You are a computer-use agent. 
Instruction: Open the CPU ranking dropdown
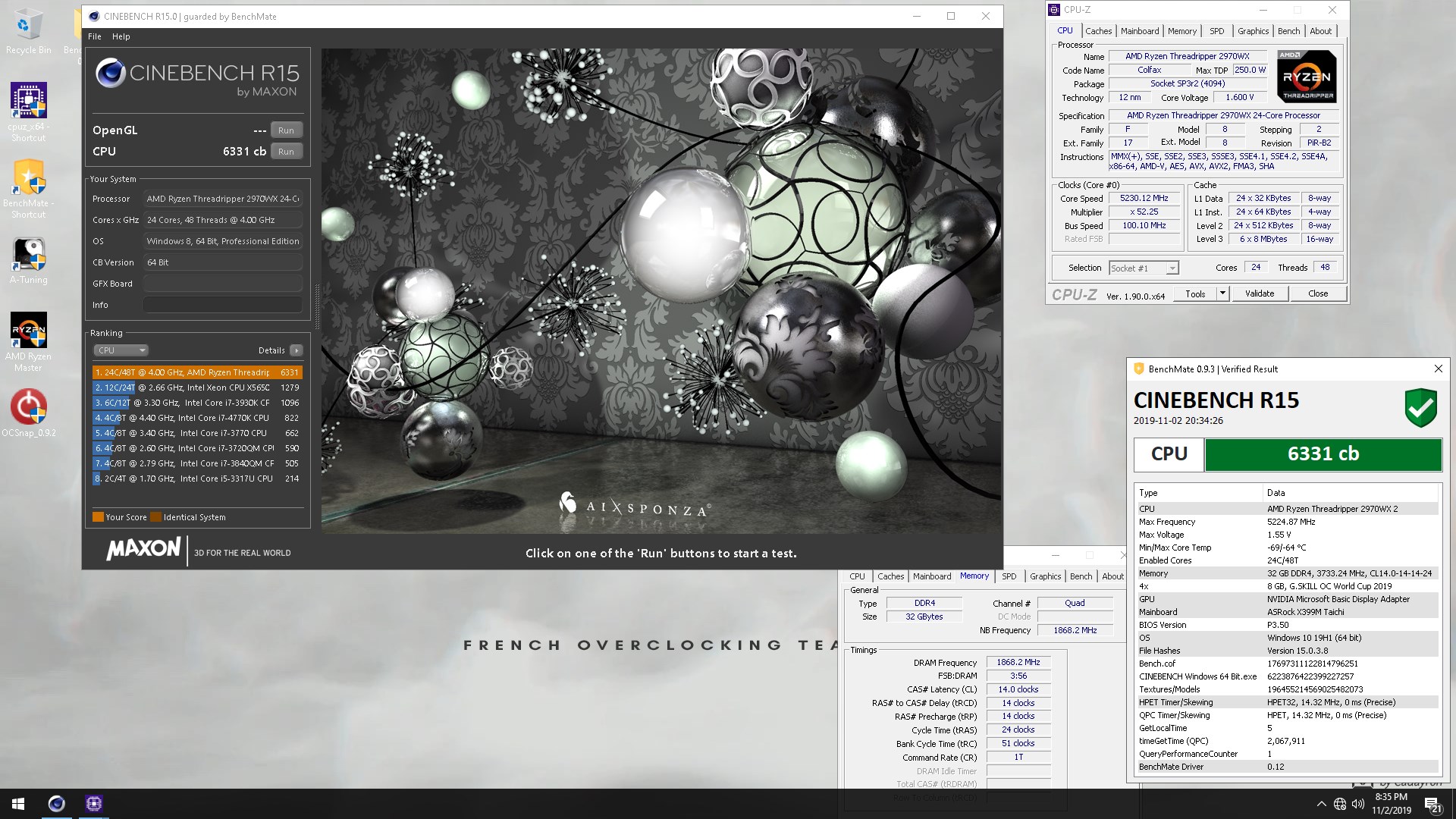[x=121, y=350]
